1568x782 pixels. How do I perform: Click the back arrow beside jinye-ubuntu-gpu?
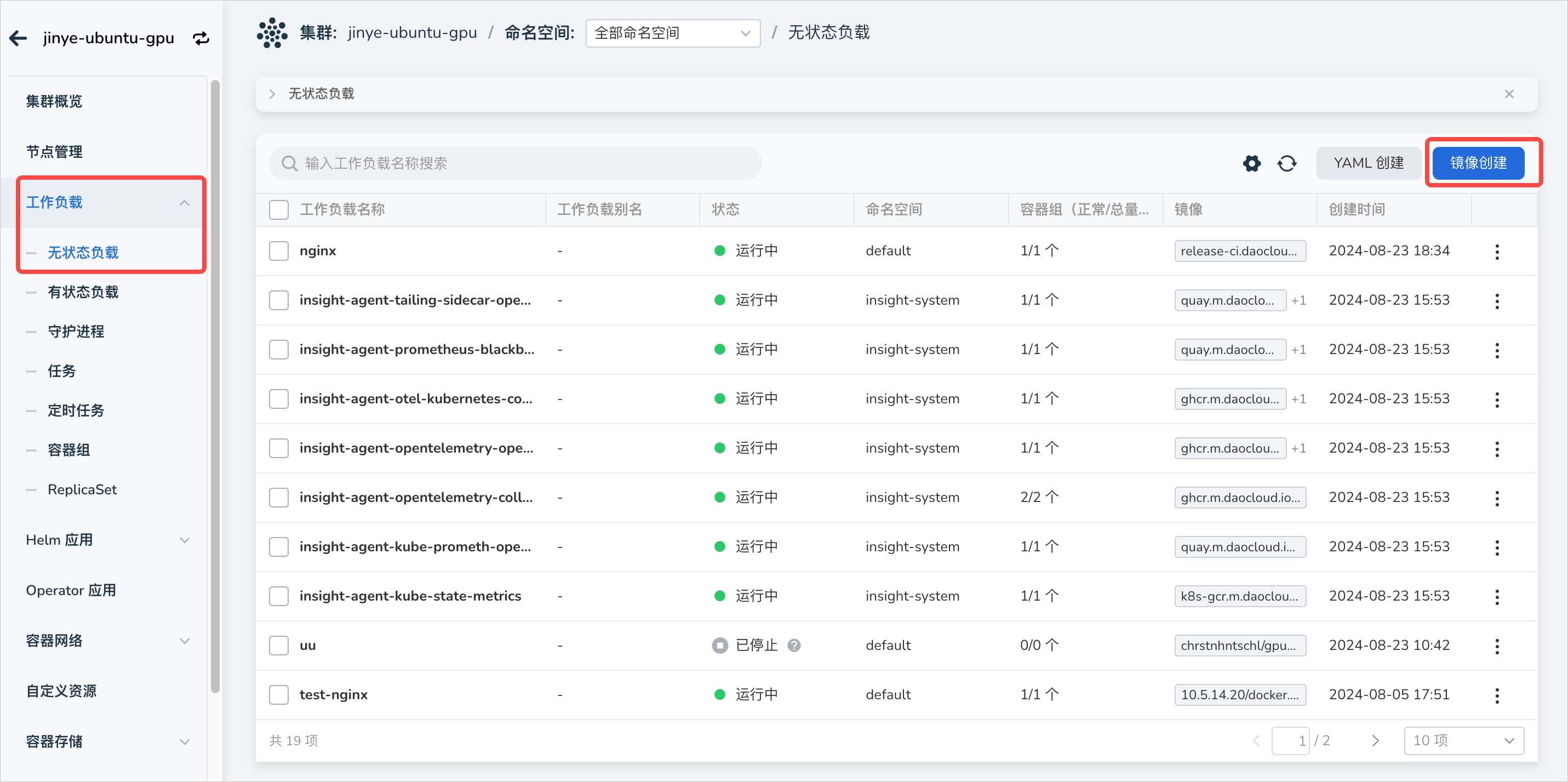[x=18, y=38]
